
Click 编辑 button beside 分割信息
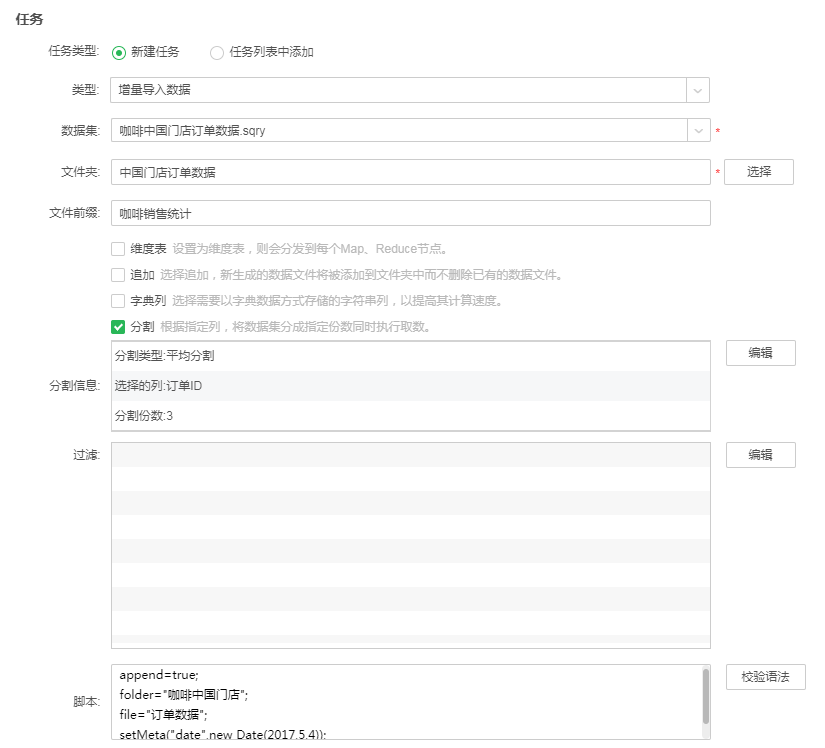(x=761, y=353)
